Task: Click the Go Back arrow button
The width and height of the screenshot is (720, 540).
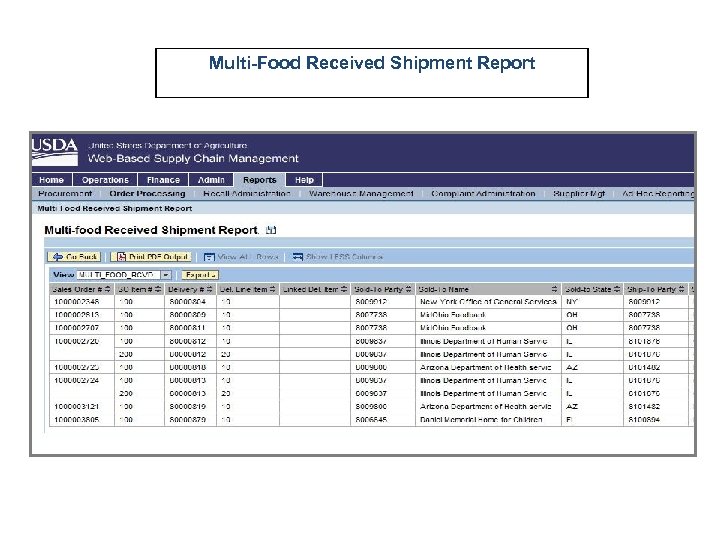Action: click(x=74, y=257)
